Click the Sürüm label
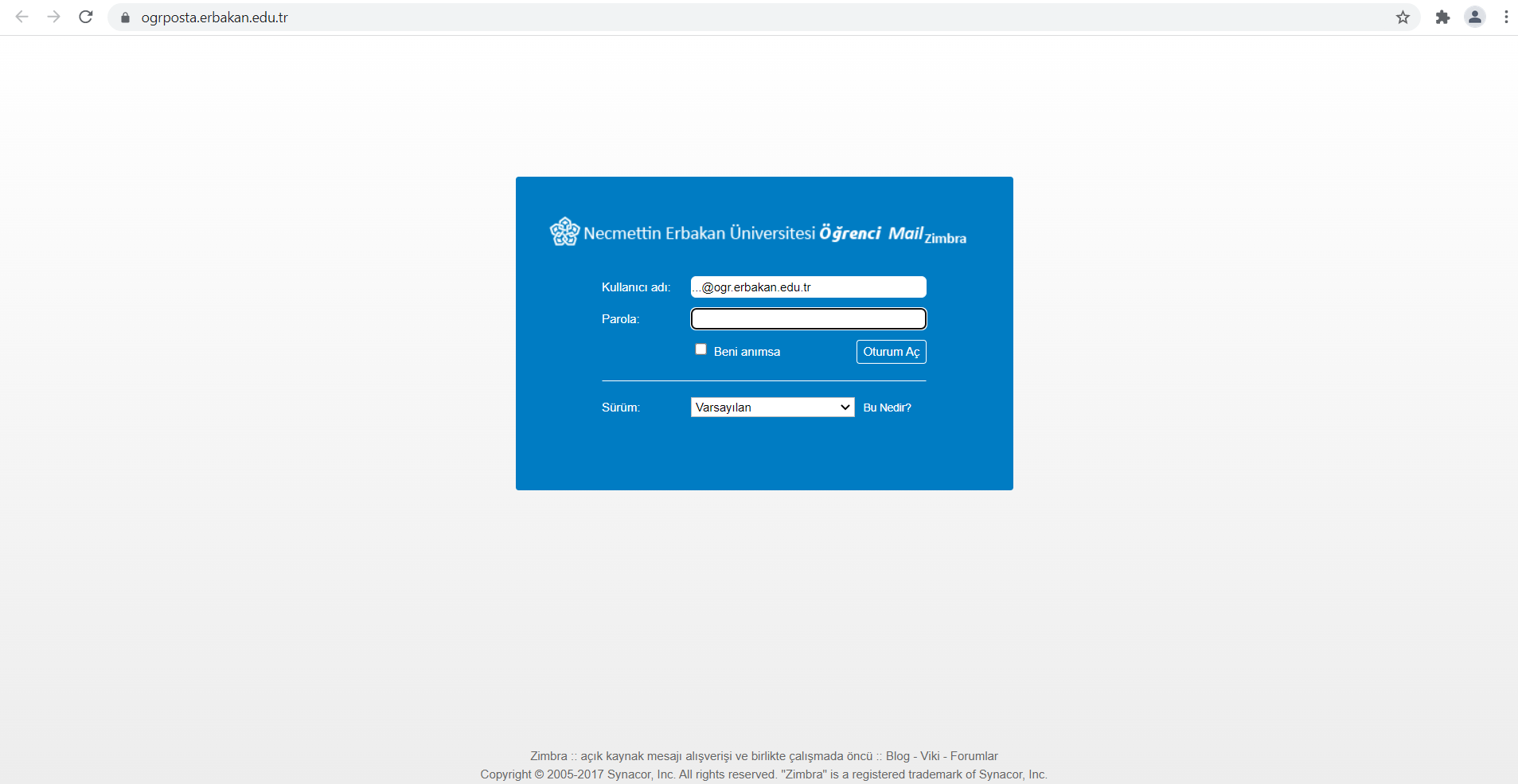Screen dimensions: 1518x784 point(621,408)
